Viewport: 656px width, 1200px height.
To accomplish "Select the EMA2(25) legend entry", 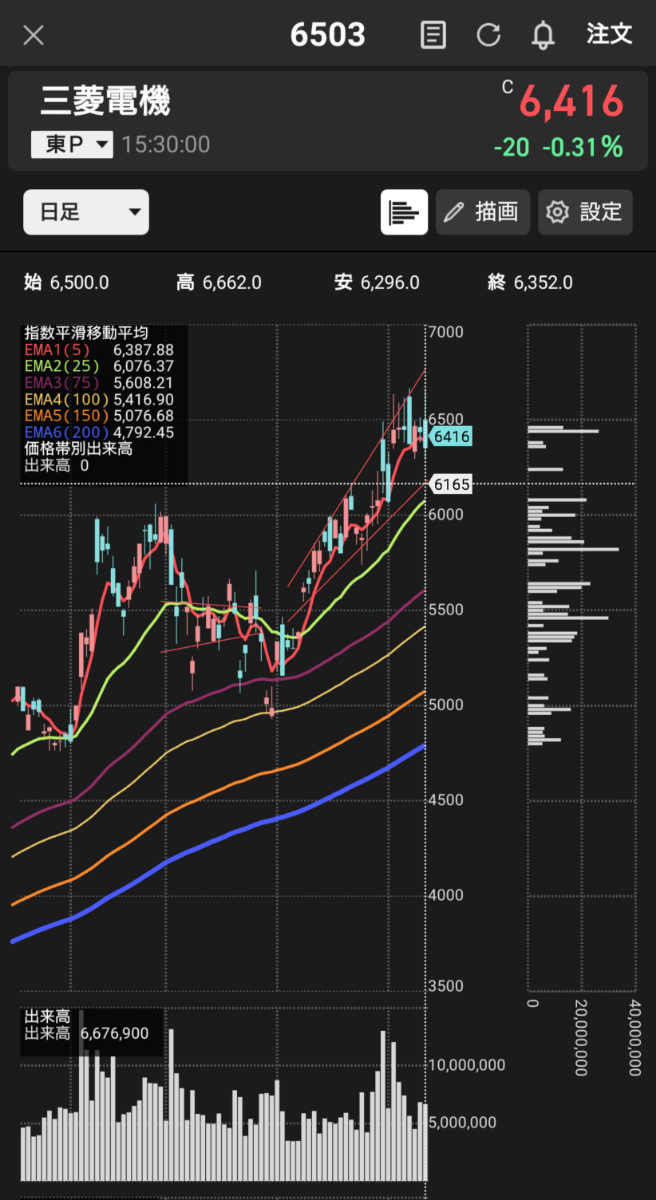I will [x=99, y=366].
